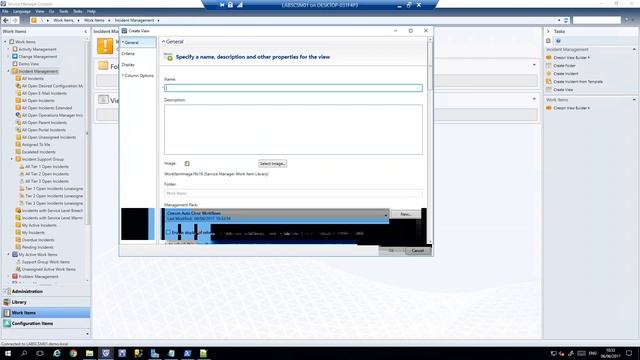Click the clipboard icon in Tasks pane
The height and width of the screenshot is (360, 640).
pos(548,41)
